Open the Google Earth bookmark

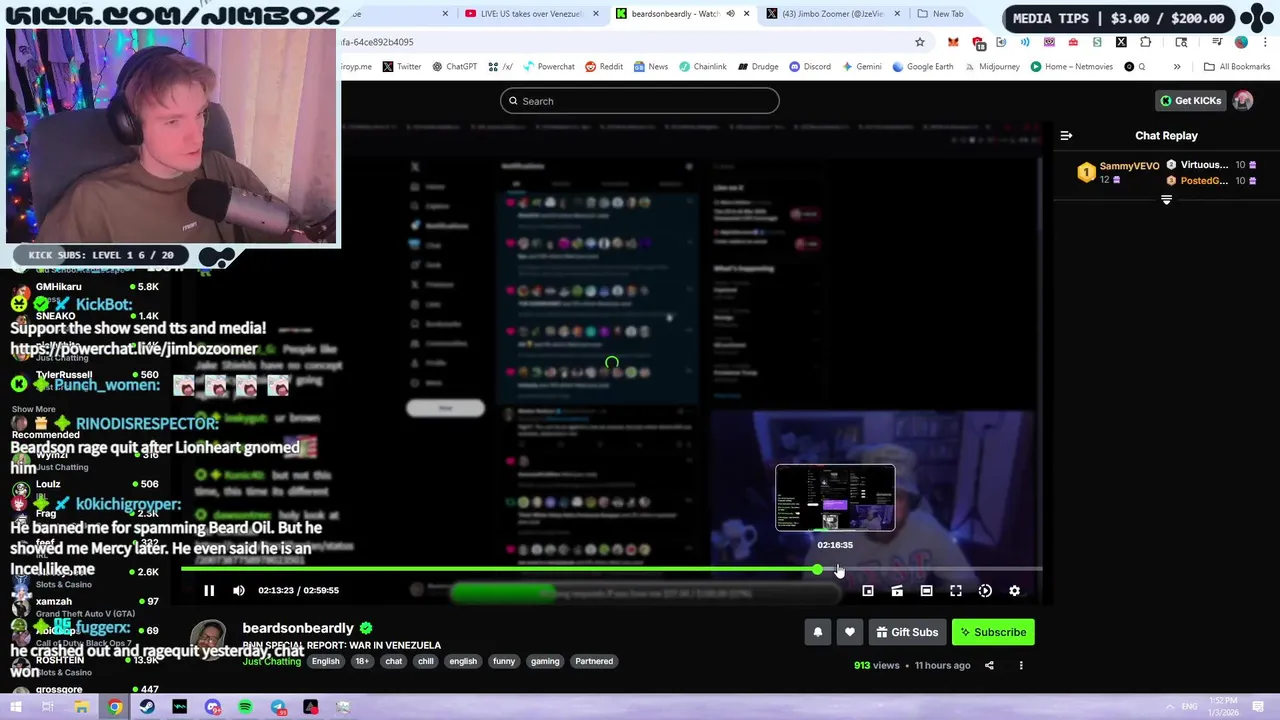point(923,67)
